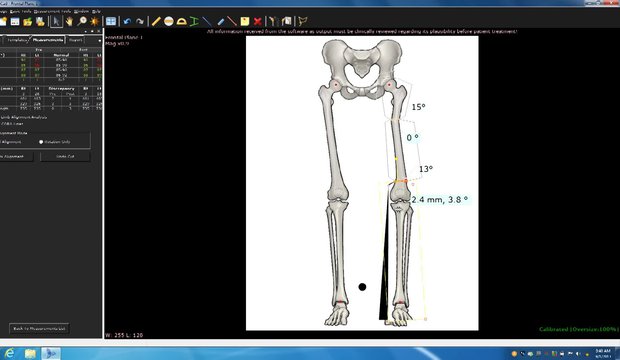The image size is (620, 360).
Task: Click Back to Measurements list button
Action: [x=39, y=328]
